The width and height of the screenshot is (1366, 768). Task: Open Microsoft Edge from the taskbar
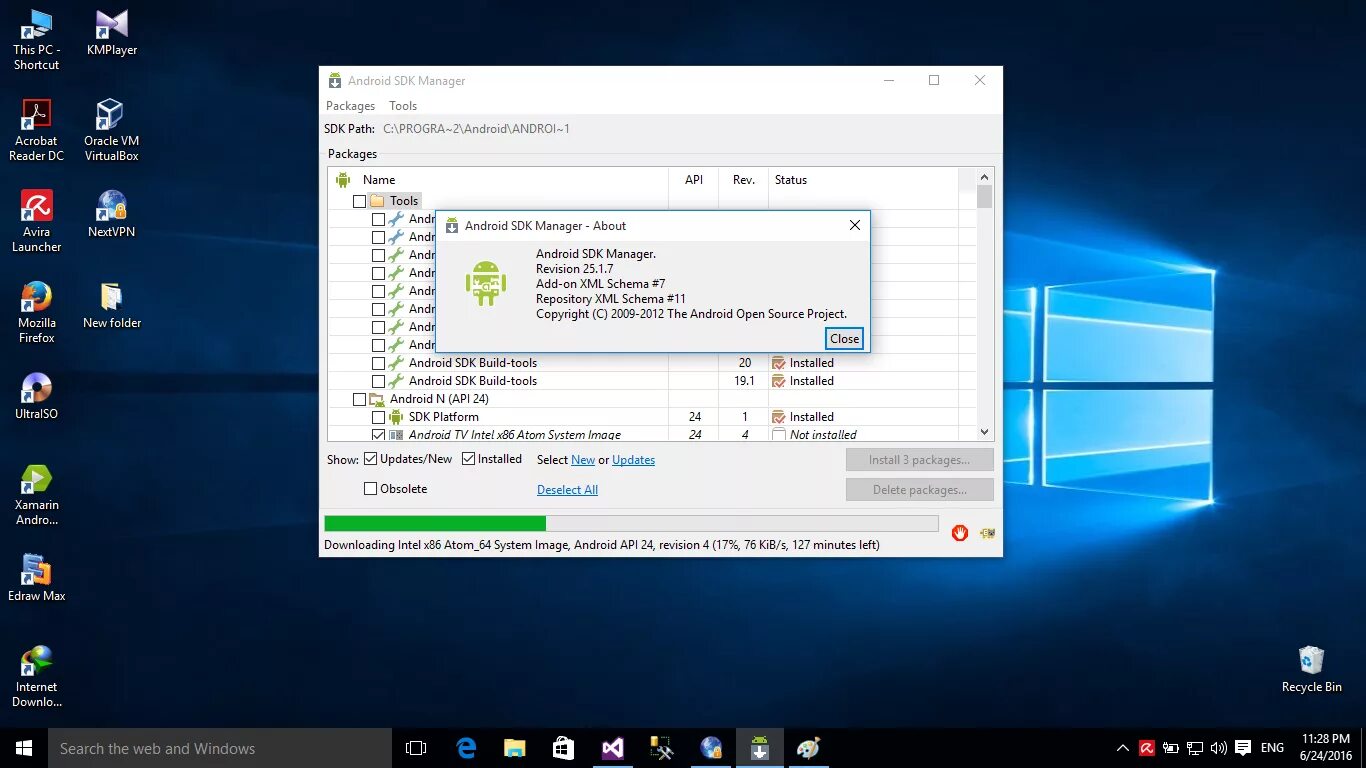(x=466, y=748)
